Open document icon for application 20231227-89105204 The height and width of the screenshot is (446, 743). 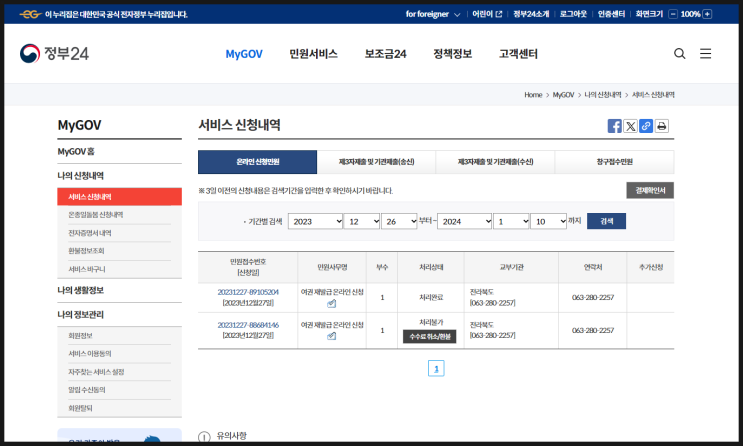coord(332,303)
